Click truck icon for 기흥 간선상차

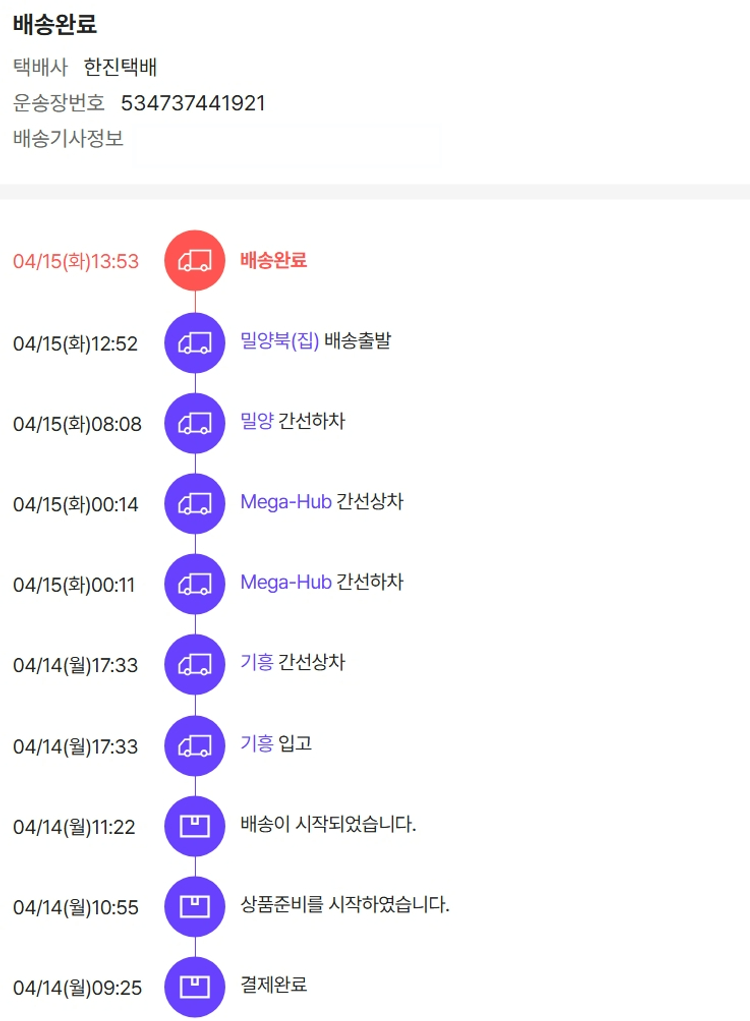195,664
